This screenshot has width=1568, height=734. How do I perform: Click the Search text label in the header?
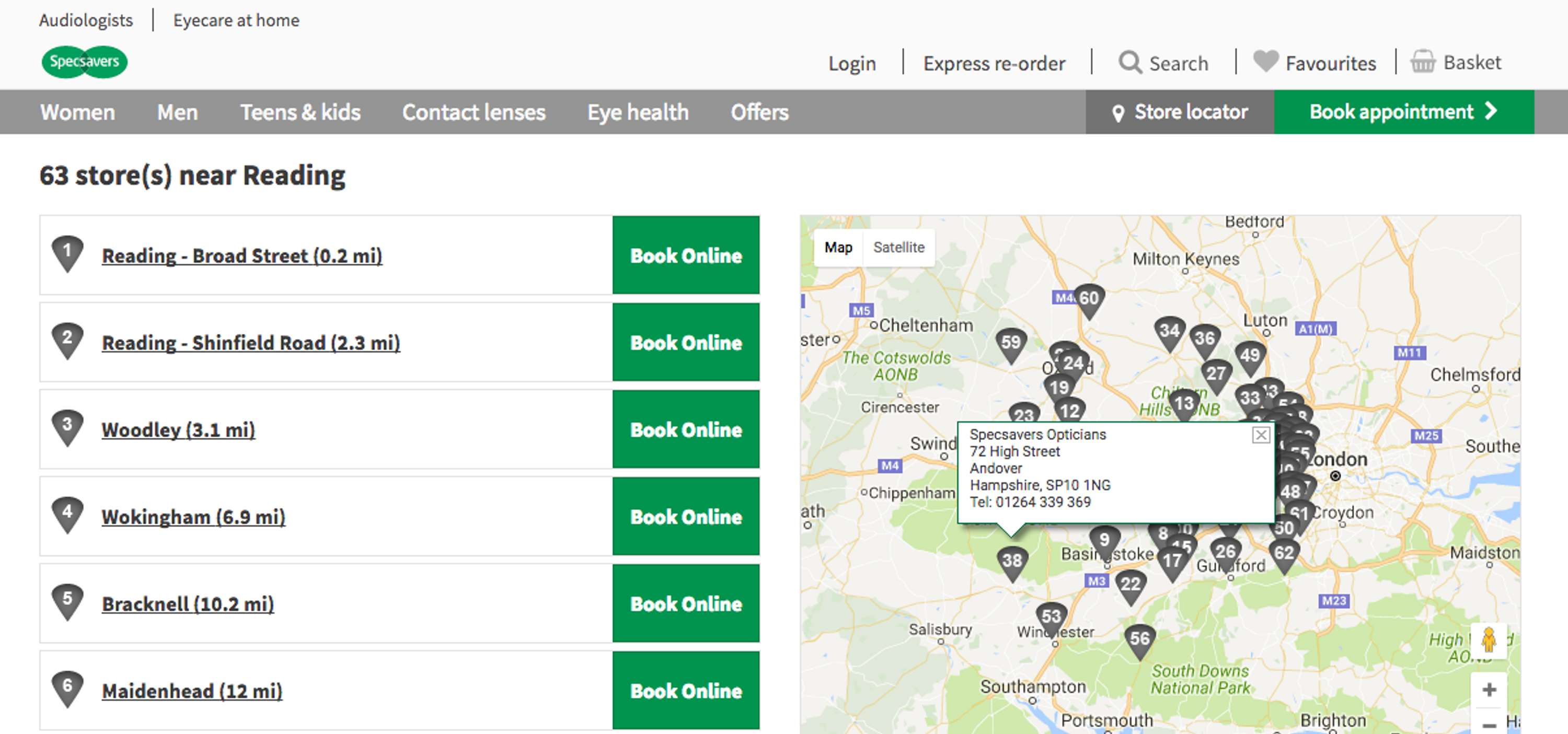(1179, 63)
